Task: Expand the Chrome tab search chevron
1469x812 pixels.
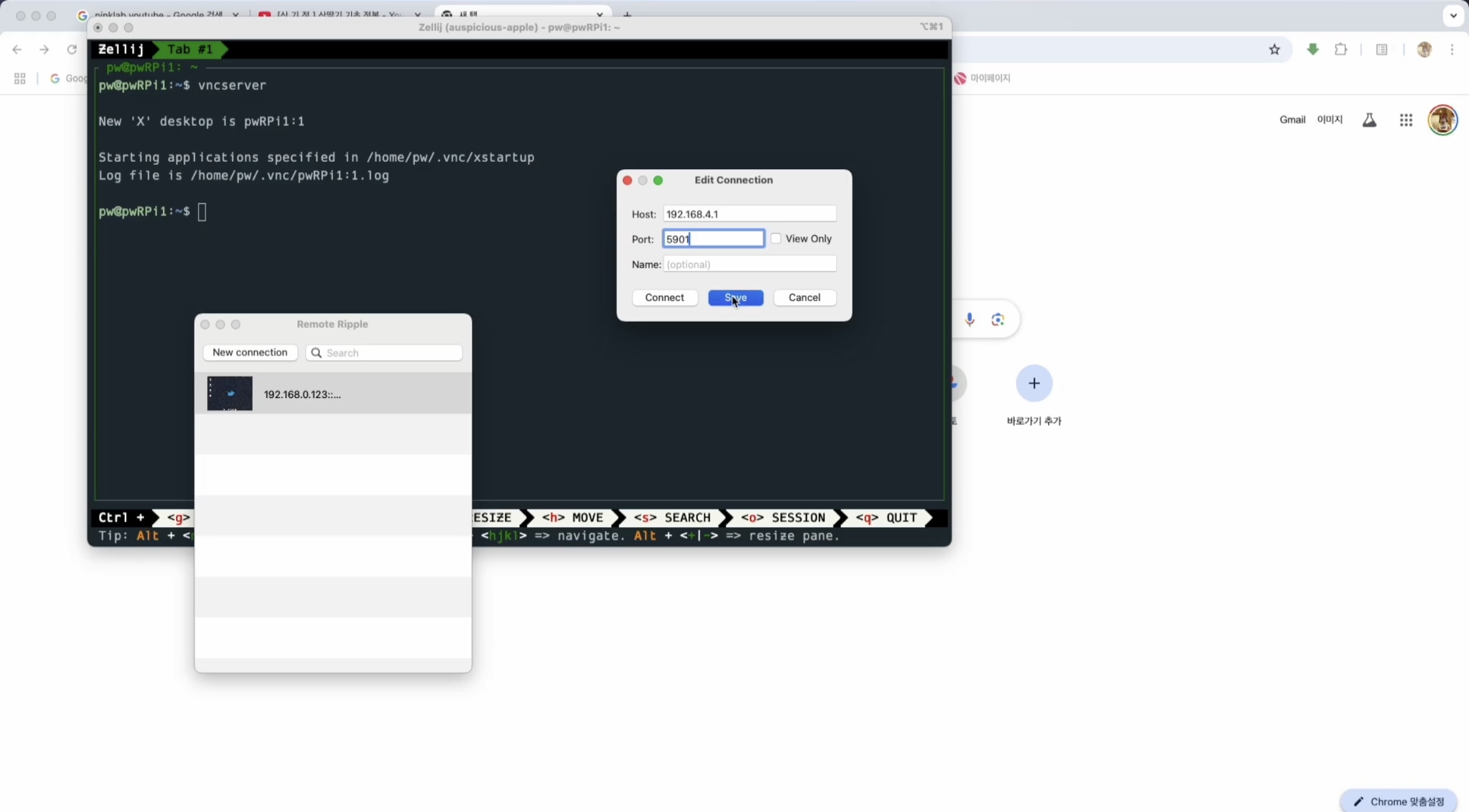Action: 1453,16
